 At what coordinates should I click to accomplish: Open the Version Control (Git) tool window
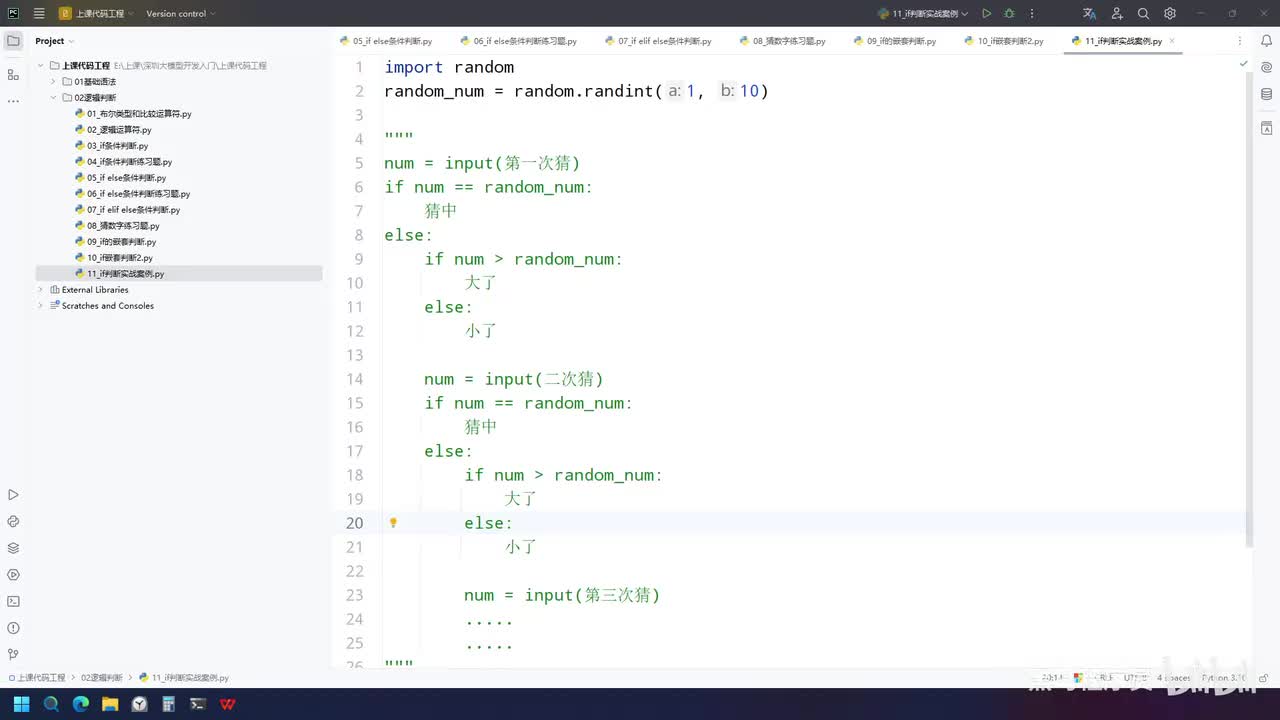coord(13,654)
